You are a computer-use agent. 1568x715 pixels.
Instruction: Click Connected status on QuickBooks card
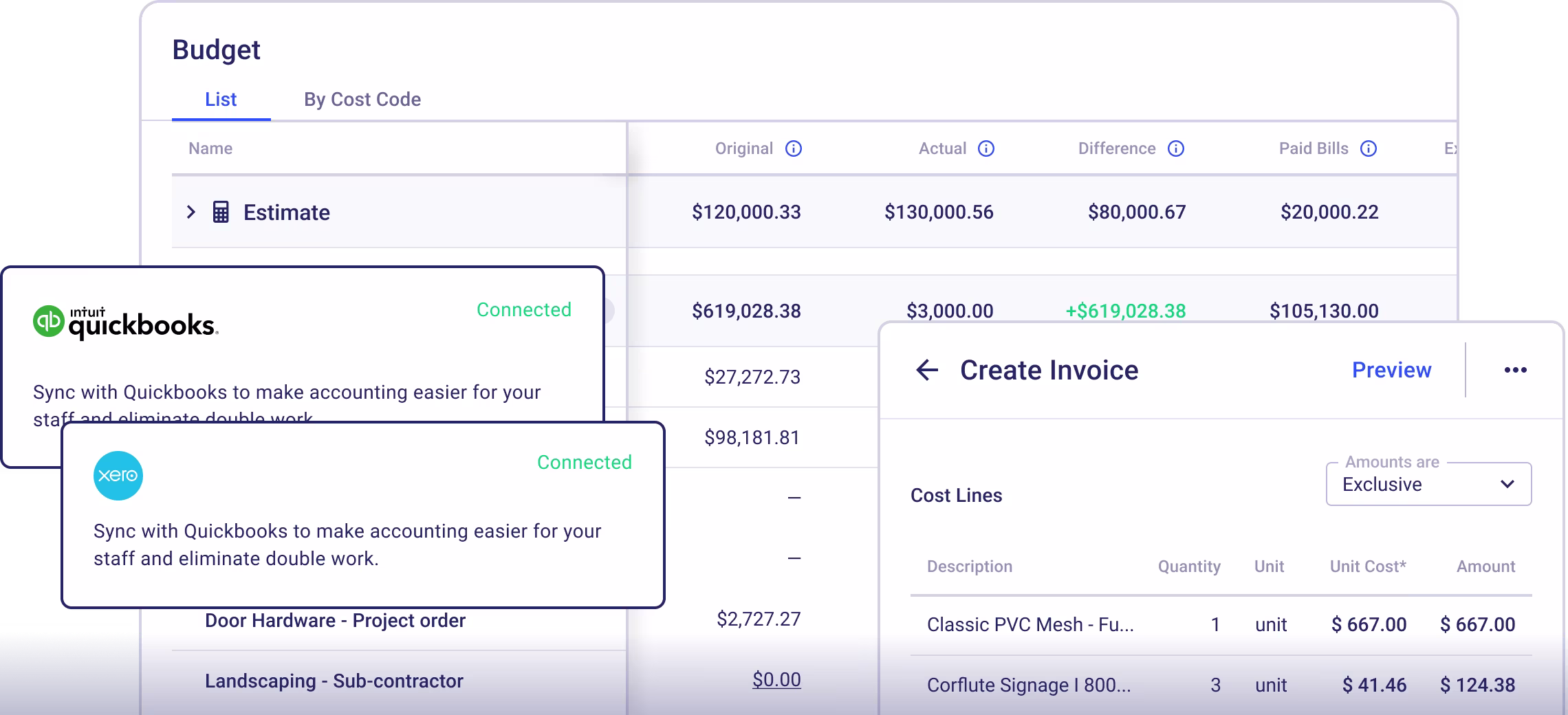pyautogui.click(x=523, y=310)
